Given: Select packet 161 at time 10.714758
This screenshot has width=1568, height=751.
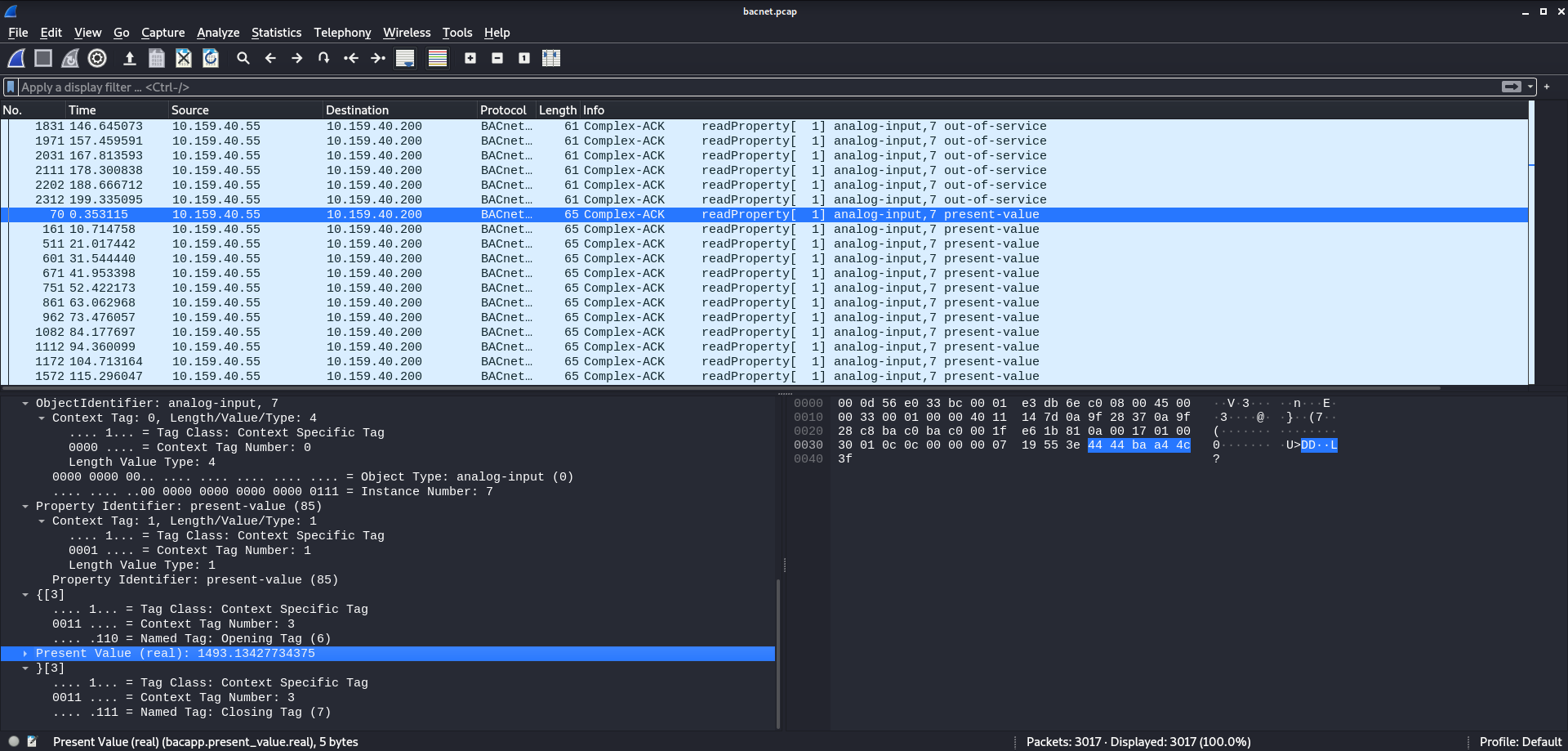Looking at the screenshot, I should 764,229.
